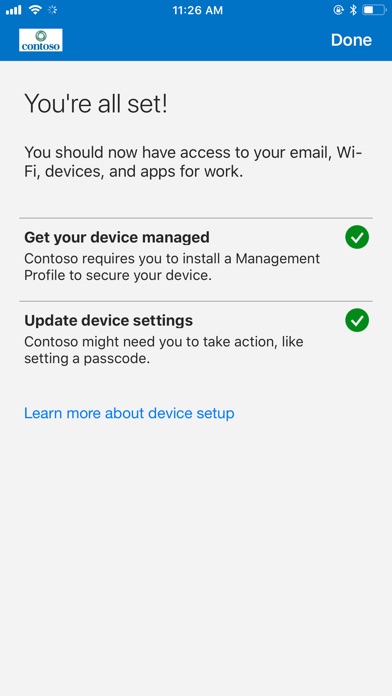Tap green checkmark beside Update device settings
The image size is (392, 696).
pos(357,320)
